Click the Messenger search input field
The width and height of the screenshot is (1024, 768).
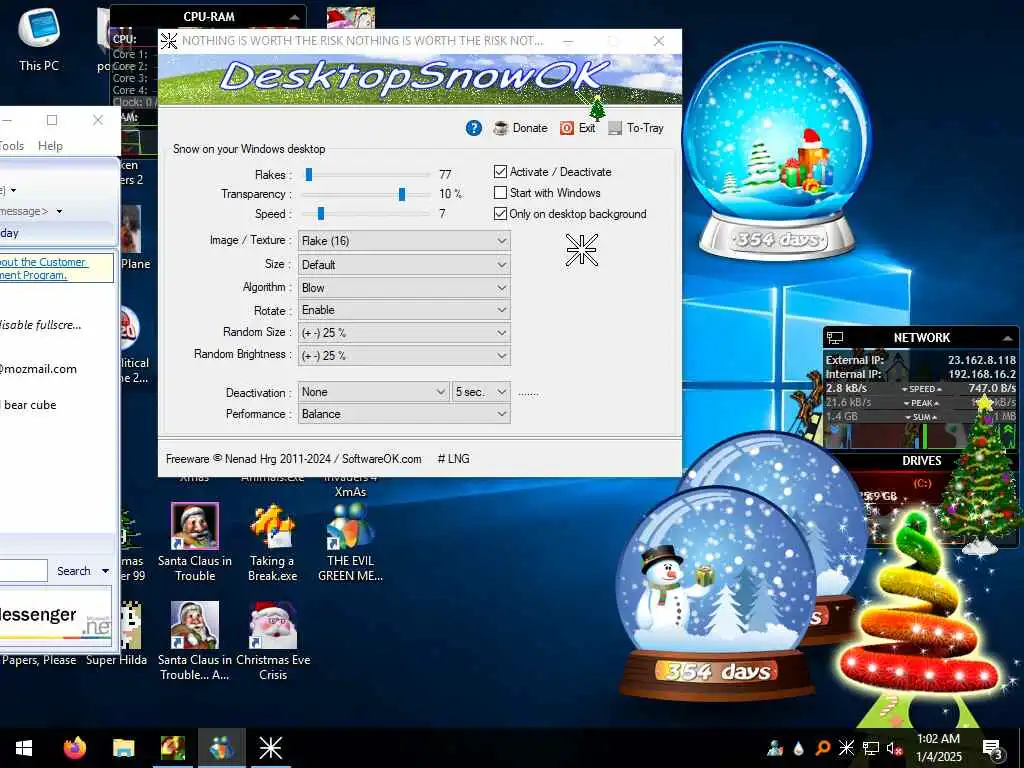(24, 571)
